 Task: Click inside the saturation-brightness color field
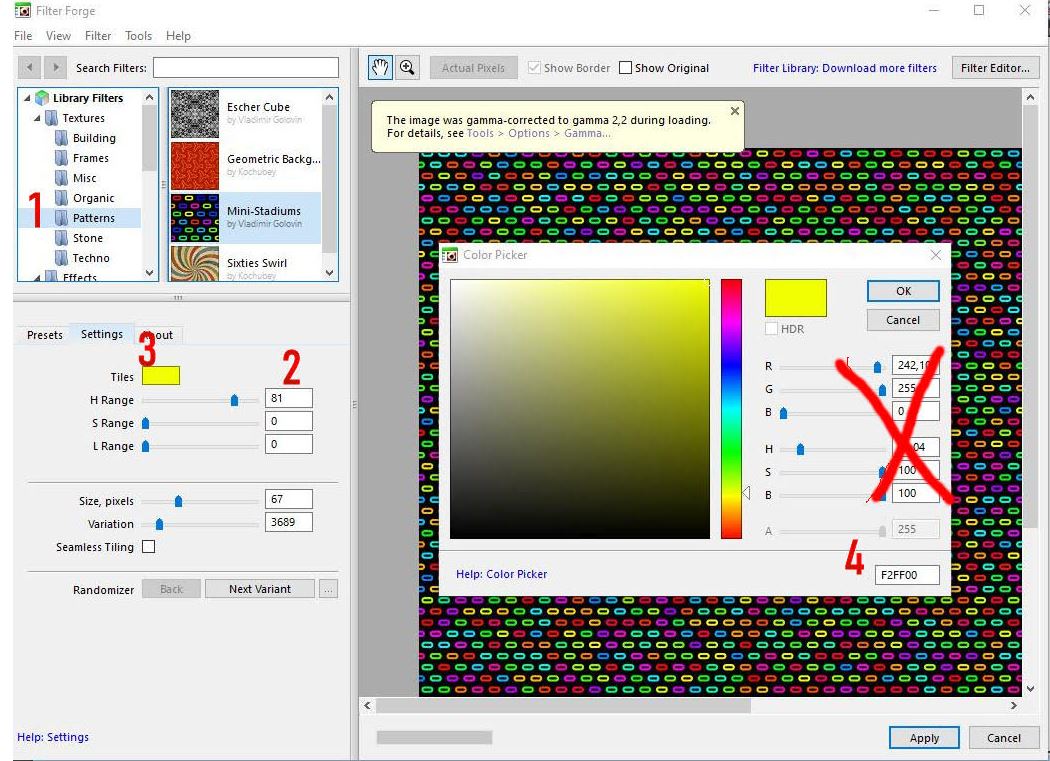(580, 409)
